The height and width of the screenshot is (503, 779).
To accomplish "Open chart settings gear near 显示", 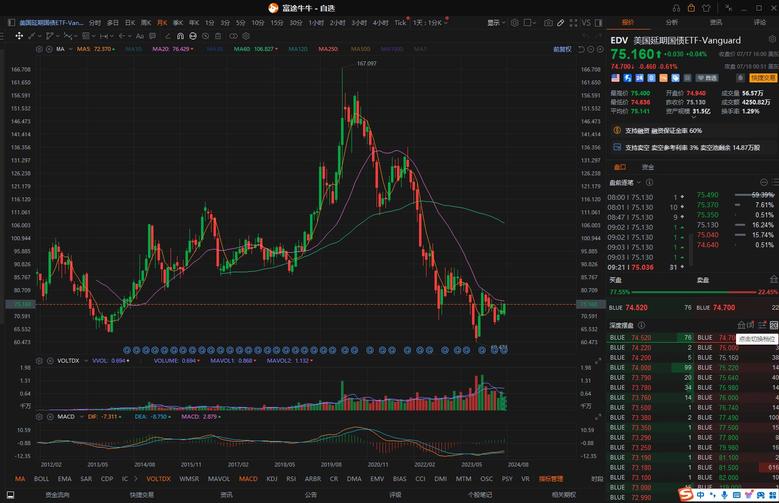I will tap(515, 23).
